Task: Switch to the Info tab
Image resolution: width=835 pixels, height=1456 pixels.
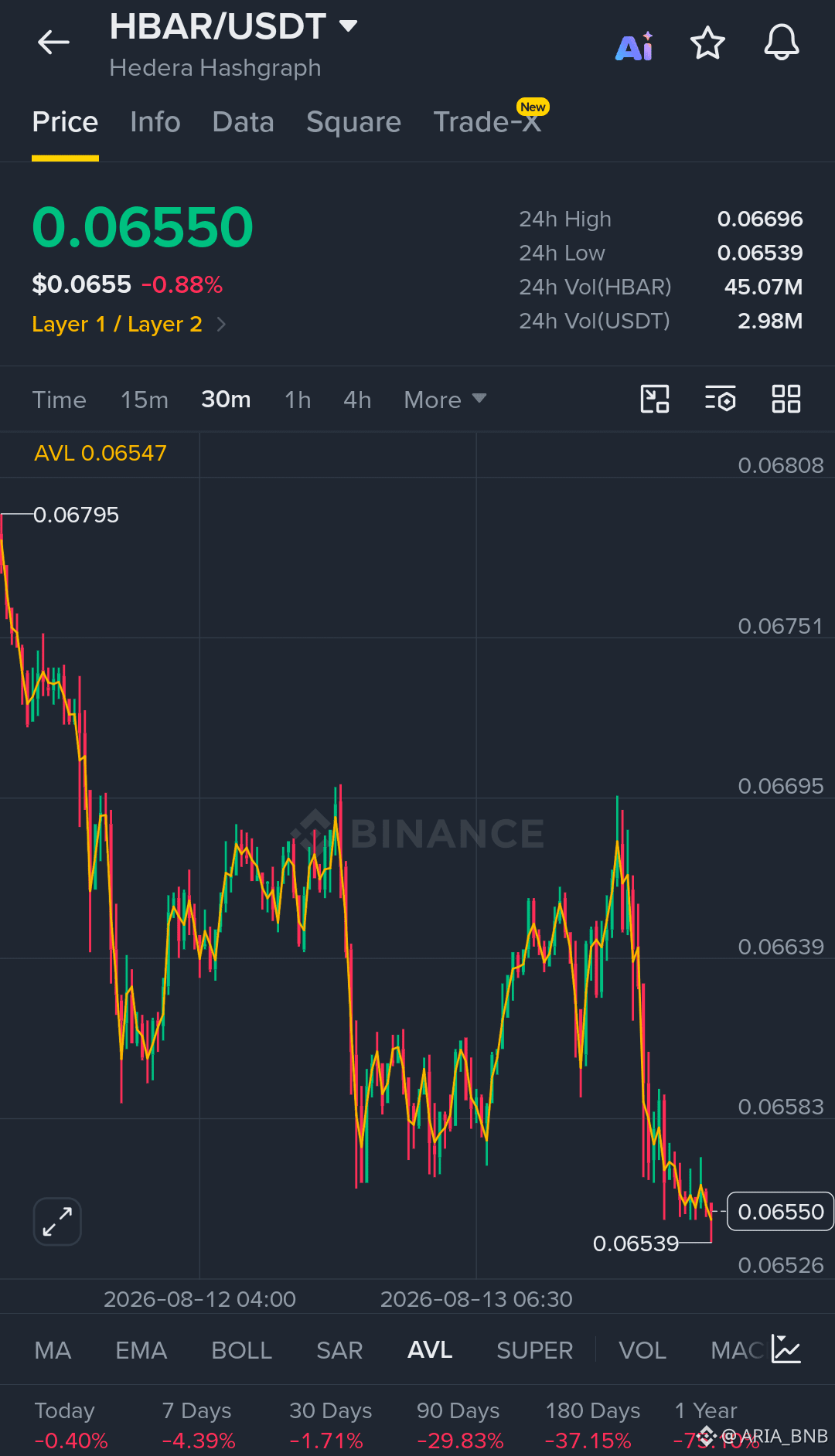Action: (x=155, y=122)
